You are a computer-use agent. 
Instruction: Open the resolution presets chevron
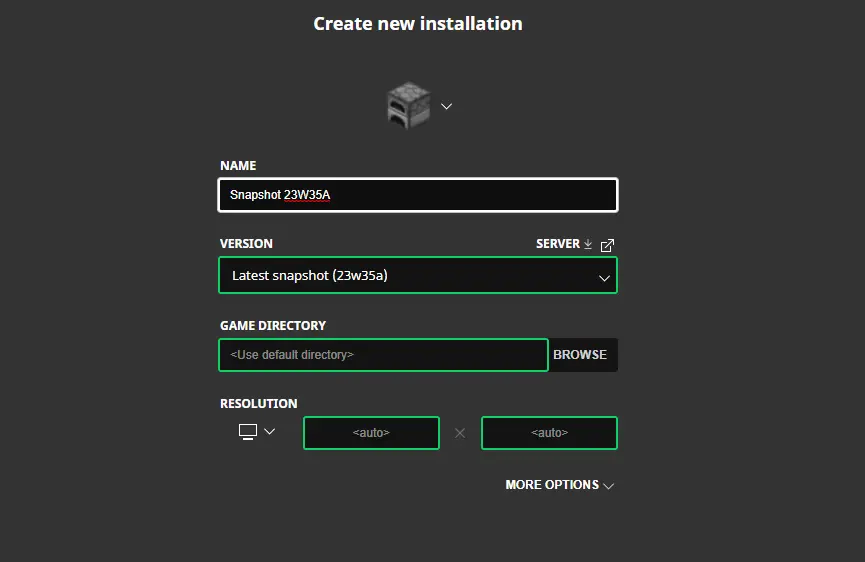269,431
